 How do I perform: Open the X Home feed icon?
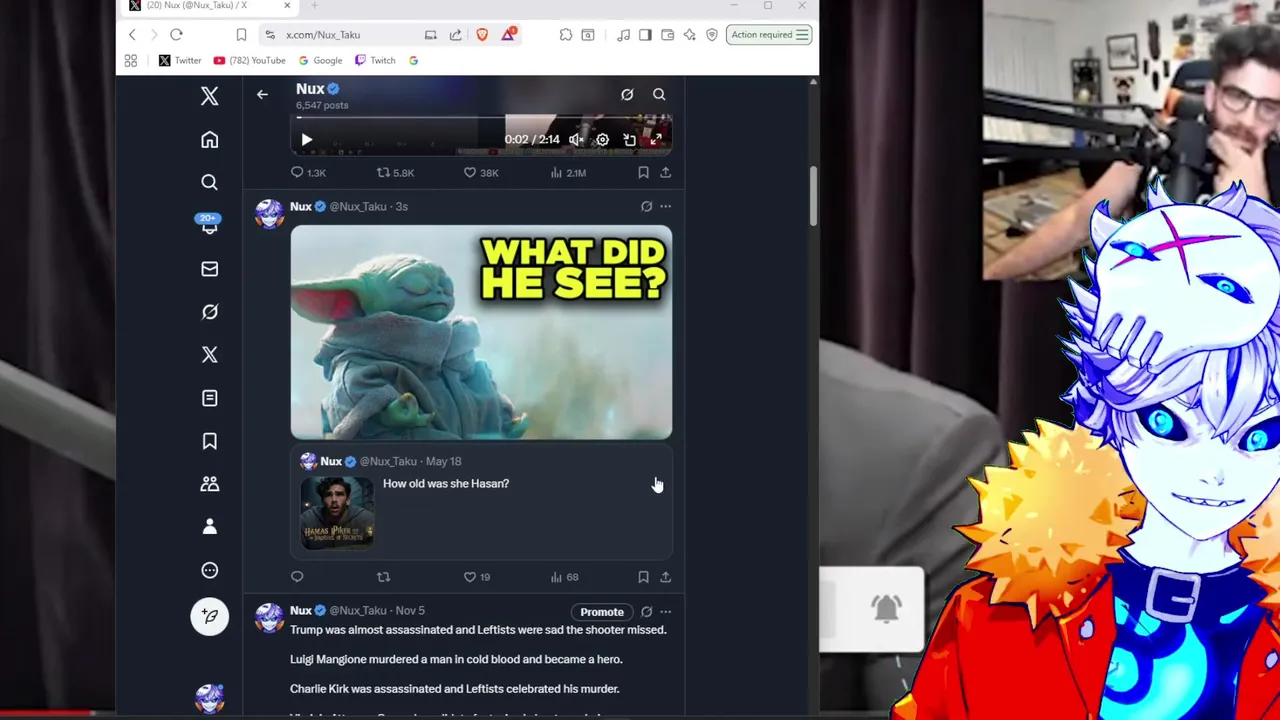209,140
